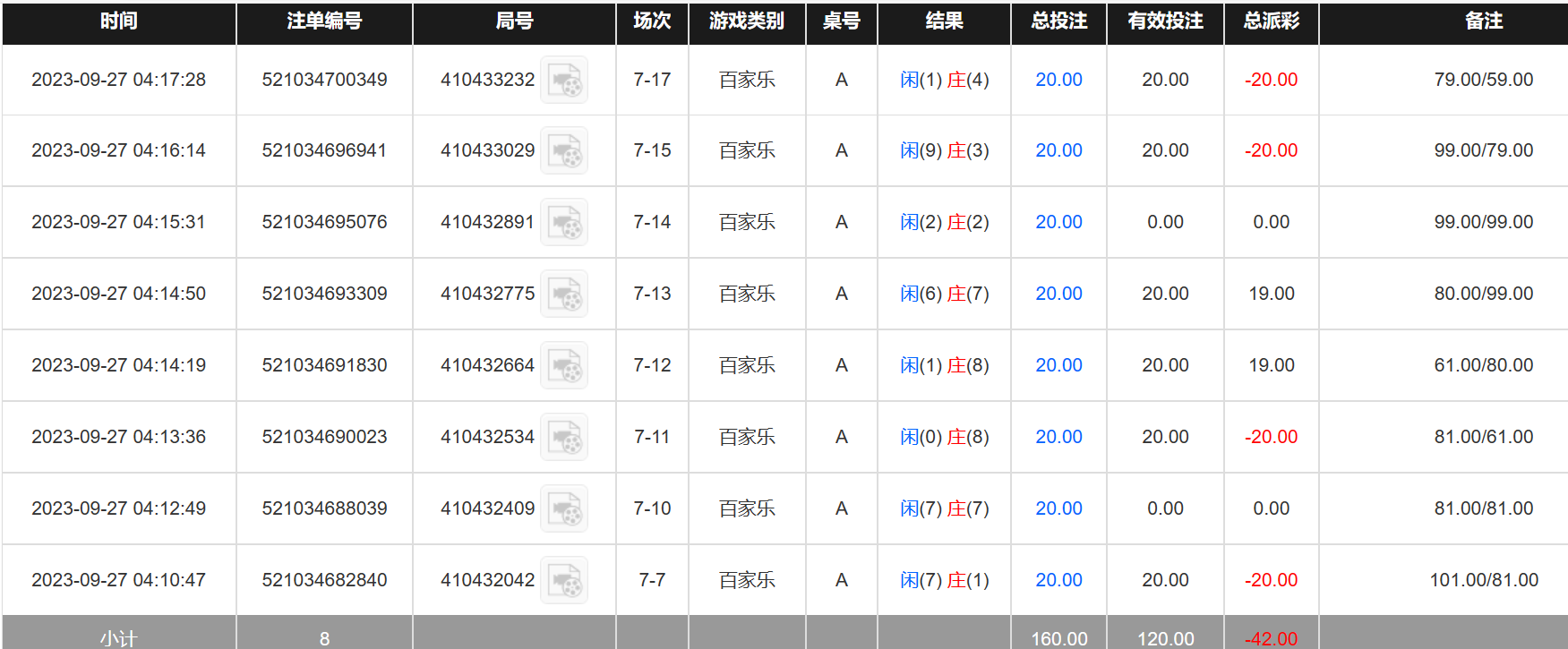1568x649 pixels.
Task: Select the 总派彩 column header
Action: [1271, 21]
